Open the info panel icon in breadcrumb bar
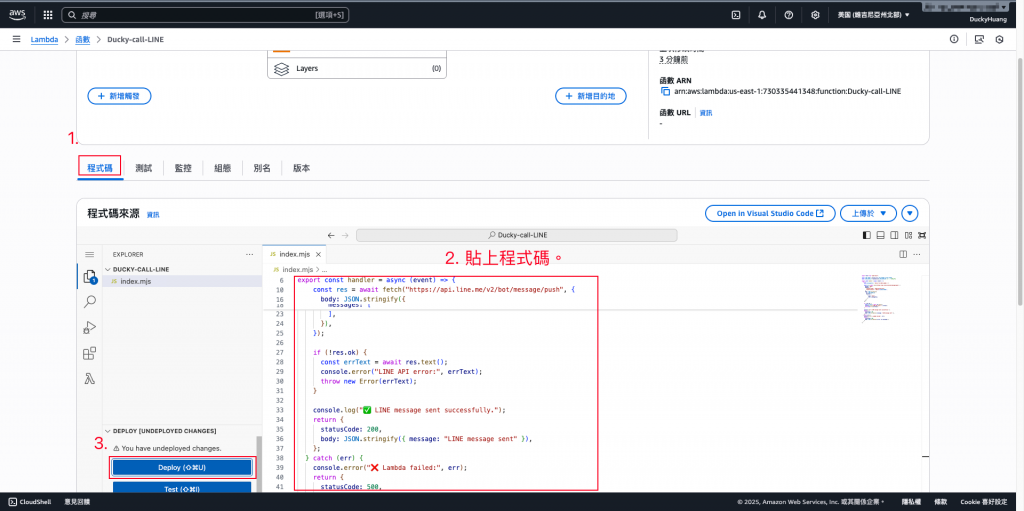The image size is (1024, 511). click(954, 39)
